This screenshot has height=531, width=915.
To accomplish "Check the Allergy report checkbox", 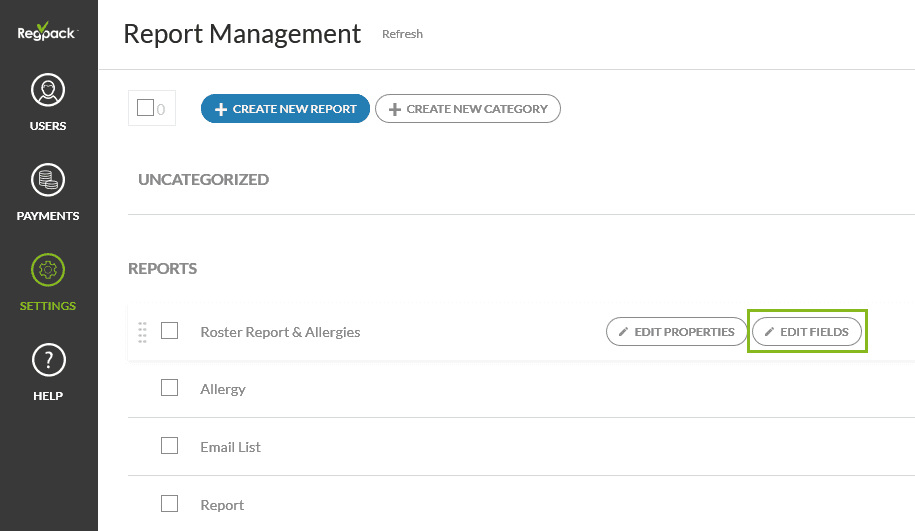I will 170,388.
